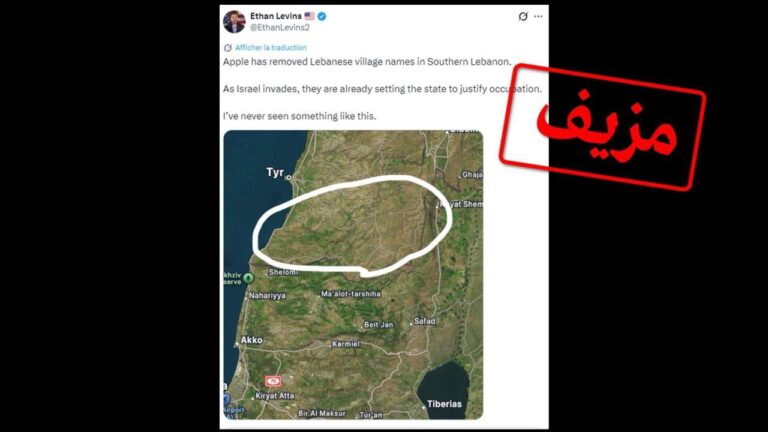
Task: Click Ethan Levins profile avatar
Action: pos(234,22)
